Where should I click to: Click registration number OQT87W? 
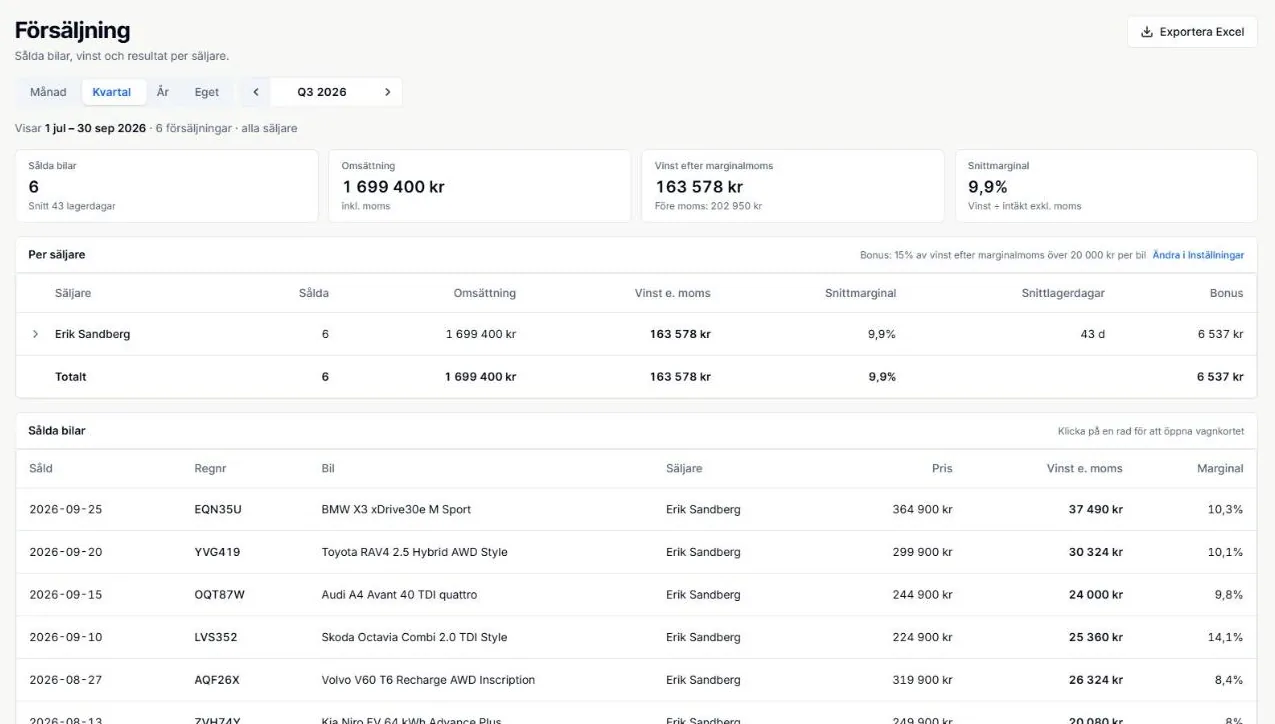pyautogui.click(x=220, y=595)
